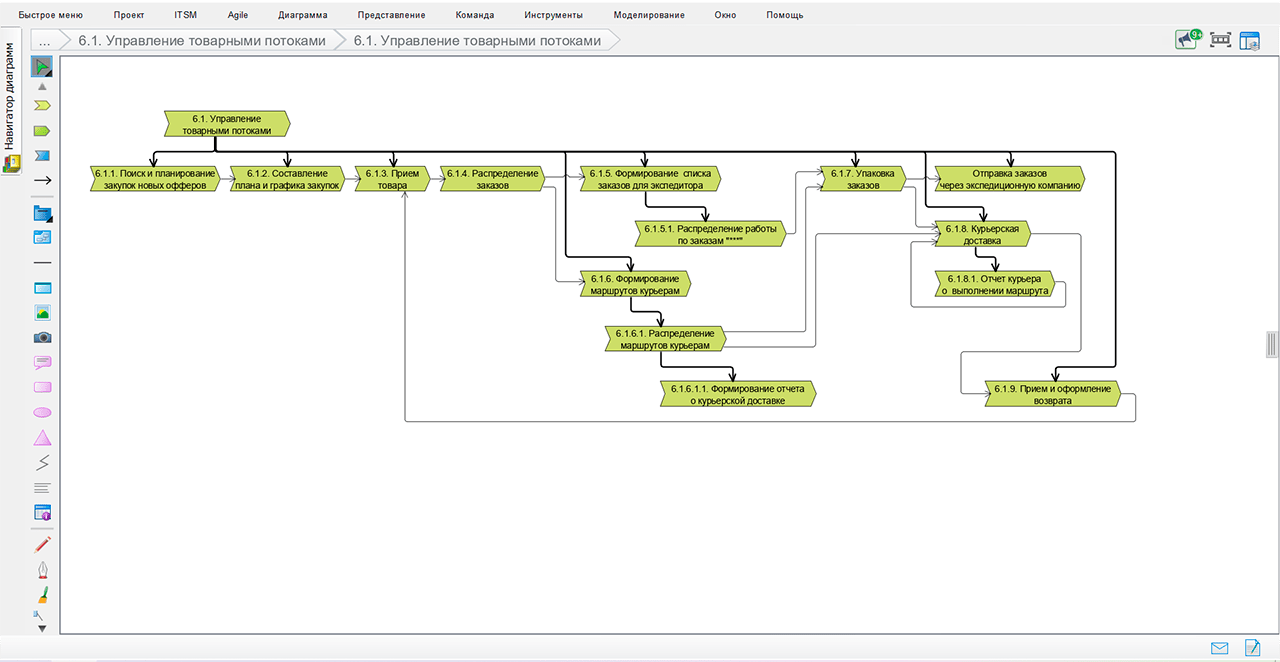
Task: Pick the red pencil freehand tool
Action: [42, 544]
